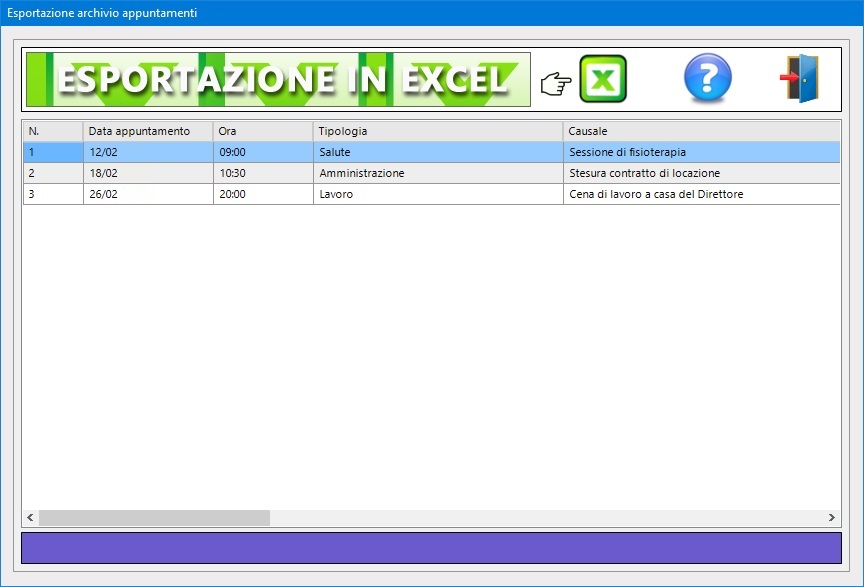Sort by Data appuntamento column header
The image size is (864, 587).
pyautogui.click(x=148, y=131)
